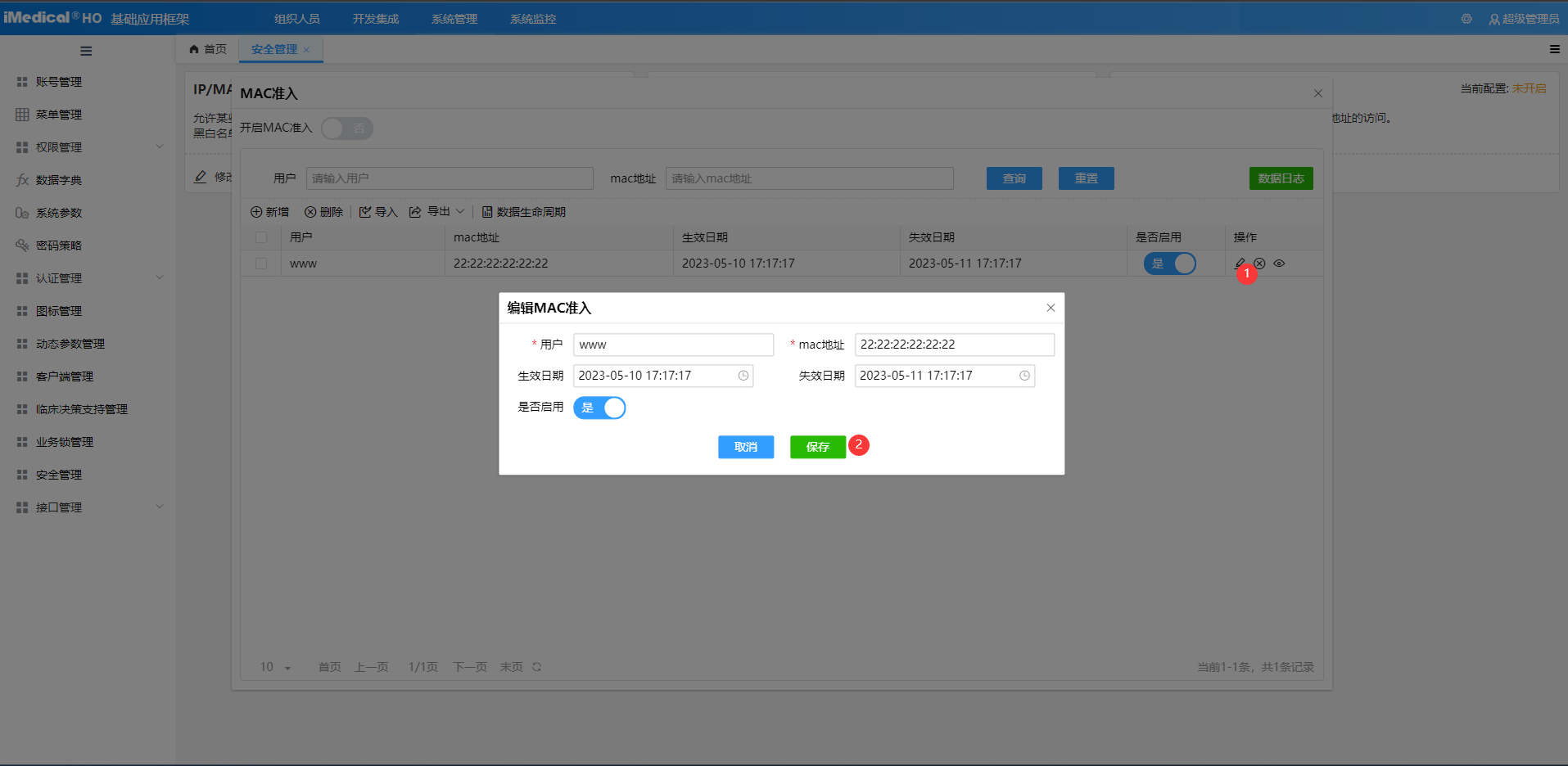The image size is (1568, 766).
Task: Switch to the 首页 tab
Action: point(208,49)
